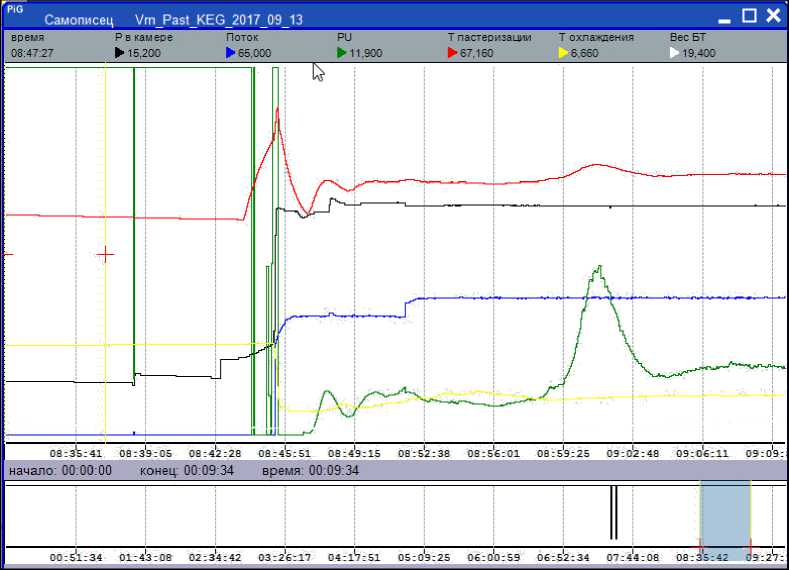Screen dimensions: 789x570
Task: Select the время value 08:47:27
Action: (x=32, y=53)
